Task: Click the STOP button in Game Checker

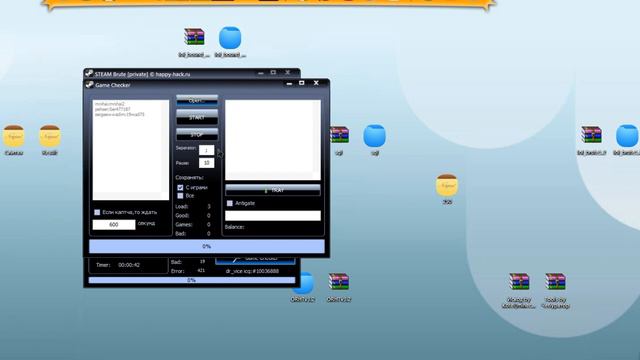Action: (197, 134)
